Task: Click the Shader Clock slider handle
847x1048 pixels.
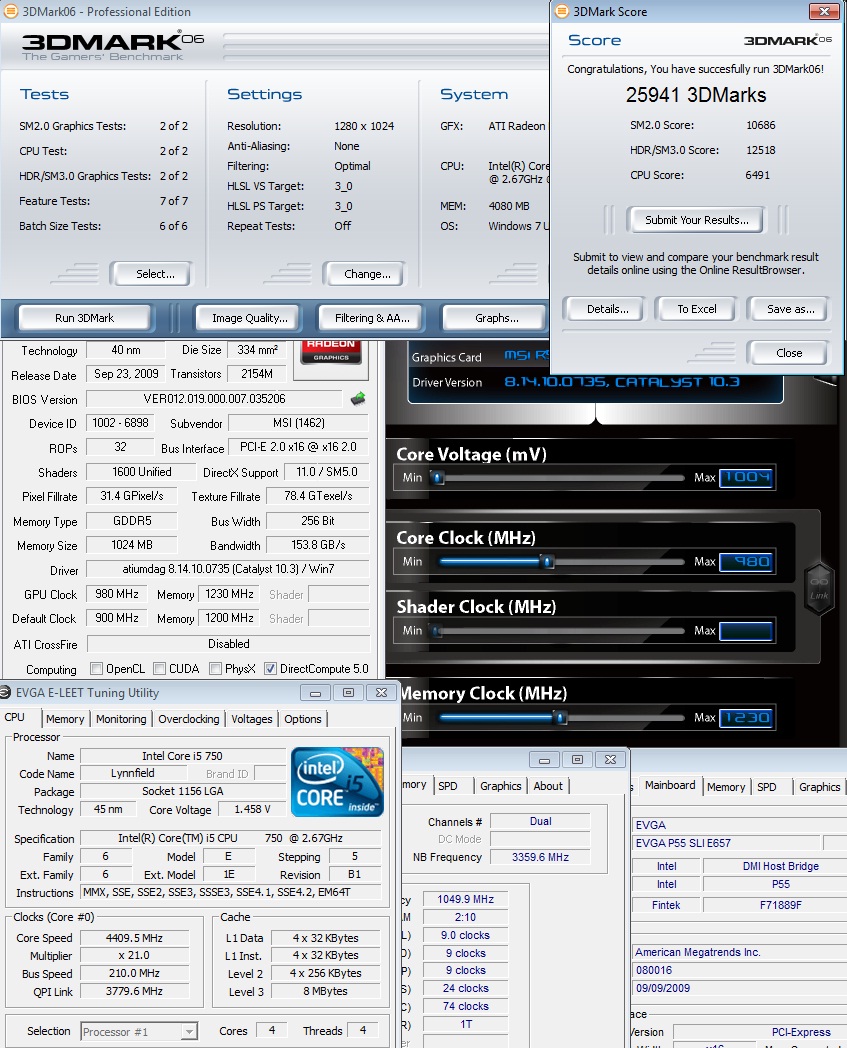Action: point(437,631)
